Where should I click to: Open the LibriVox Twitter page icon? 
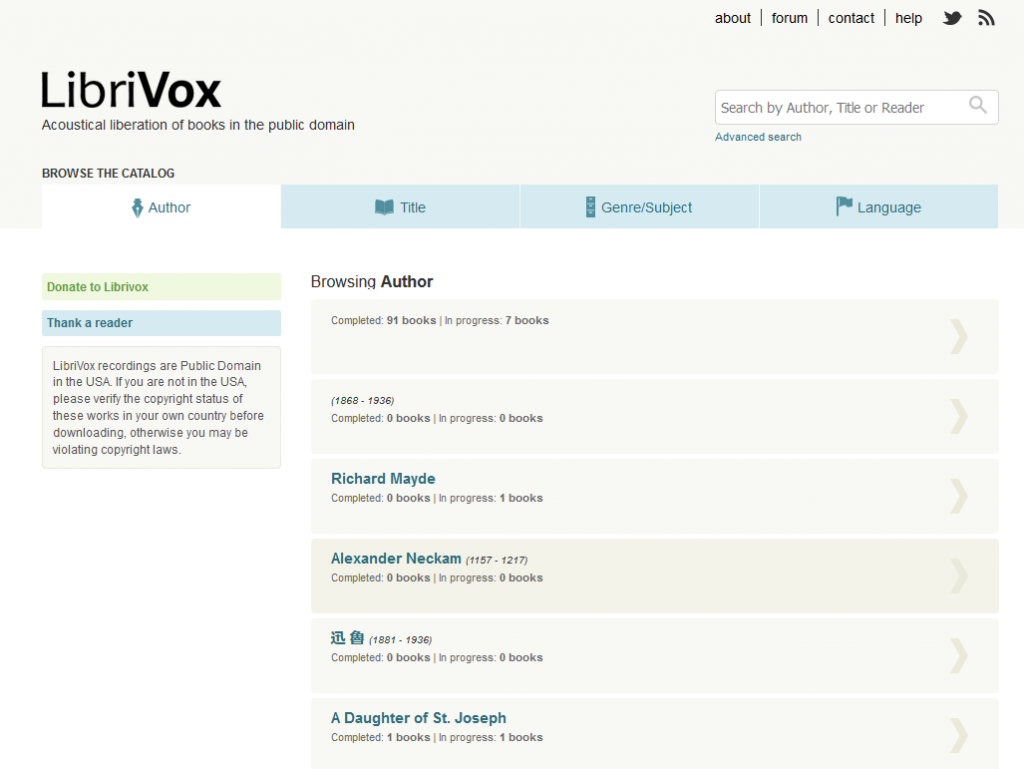click(952, 18)
